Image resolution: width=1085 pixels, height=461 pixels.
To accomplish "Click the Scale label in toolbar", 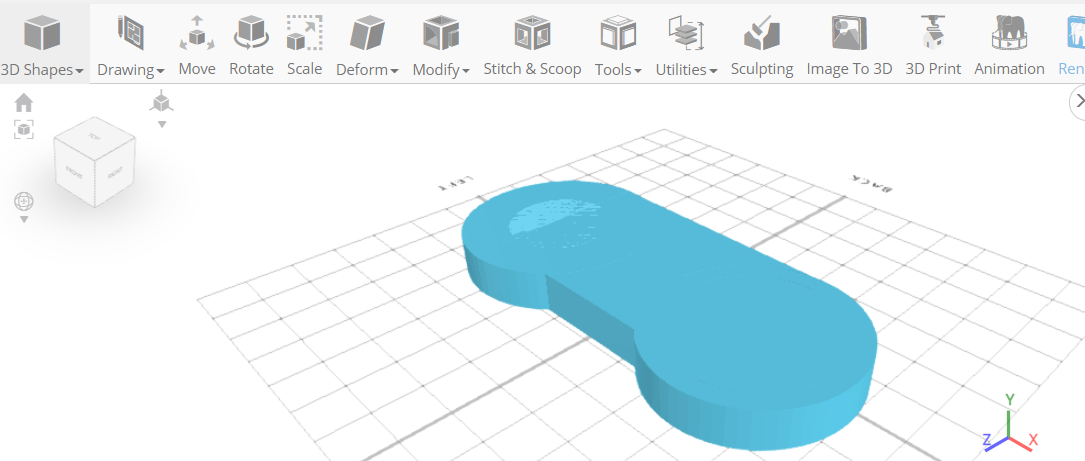I will click(304, 69).
